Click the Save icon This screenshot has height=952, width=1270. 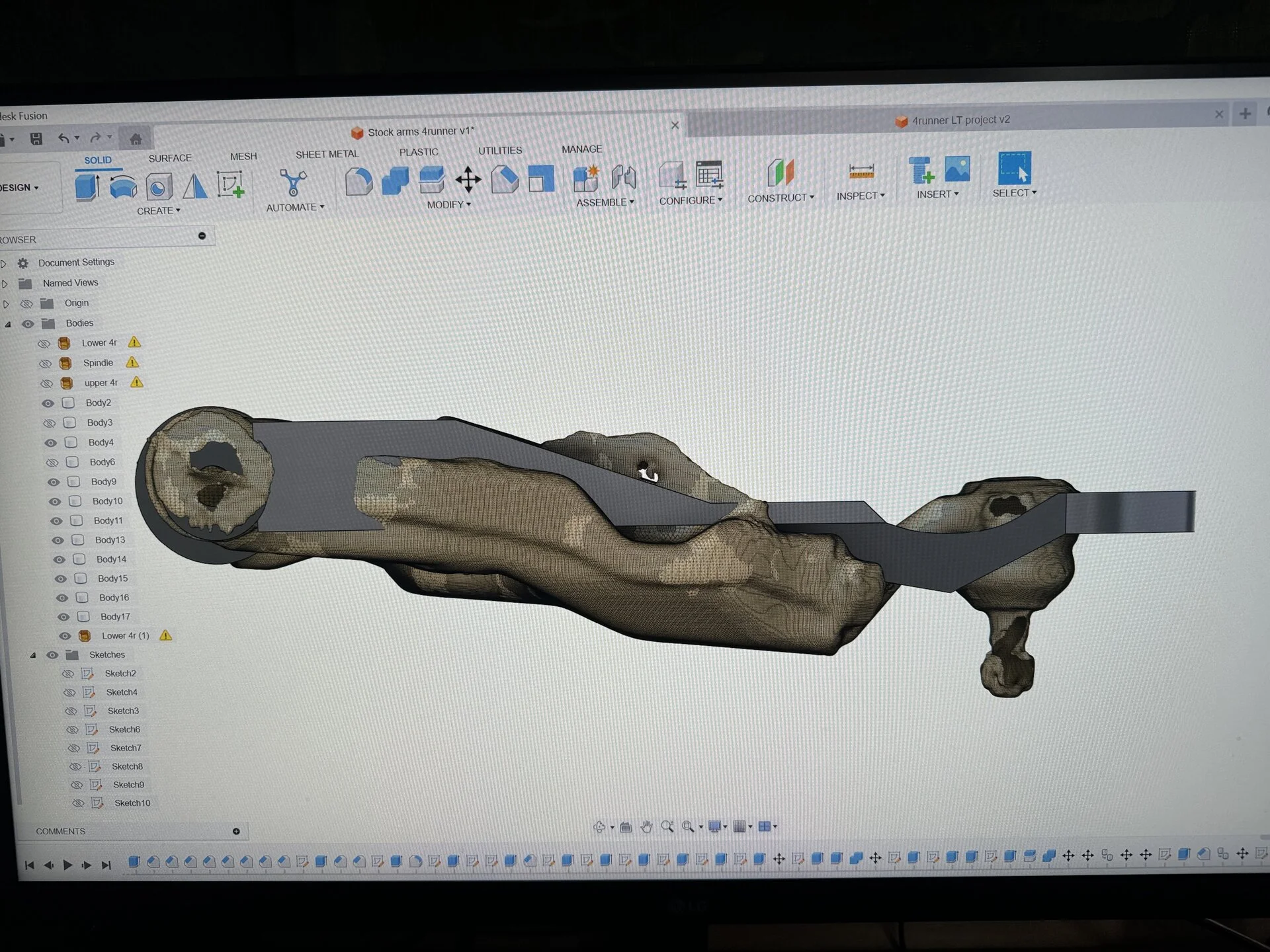pyautogui.click(x=36, y=138)
